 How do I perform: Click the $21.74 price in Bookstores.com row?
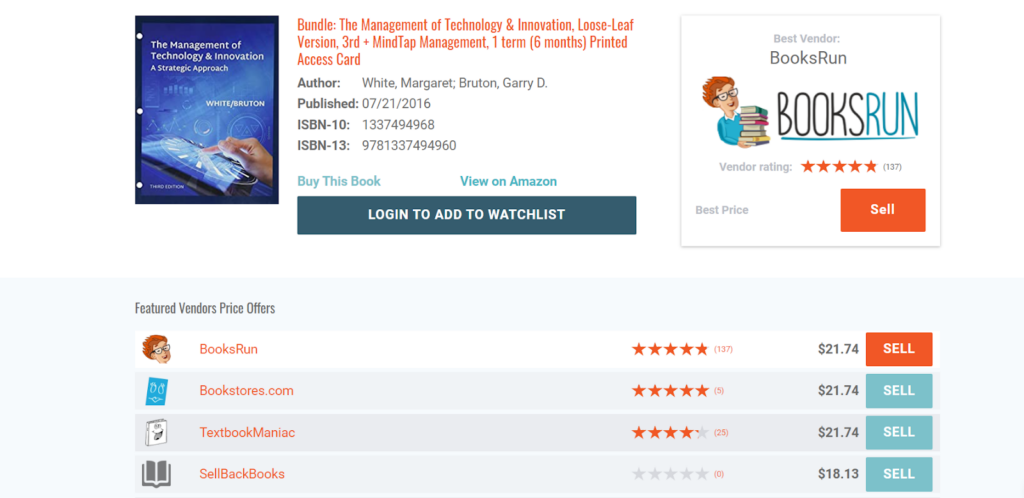[838, 391]
